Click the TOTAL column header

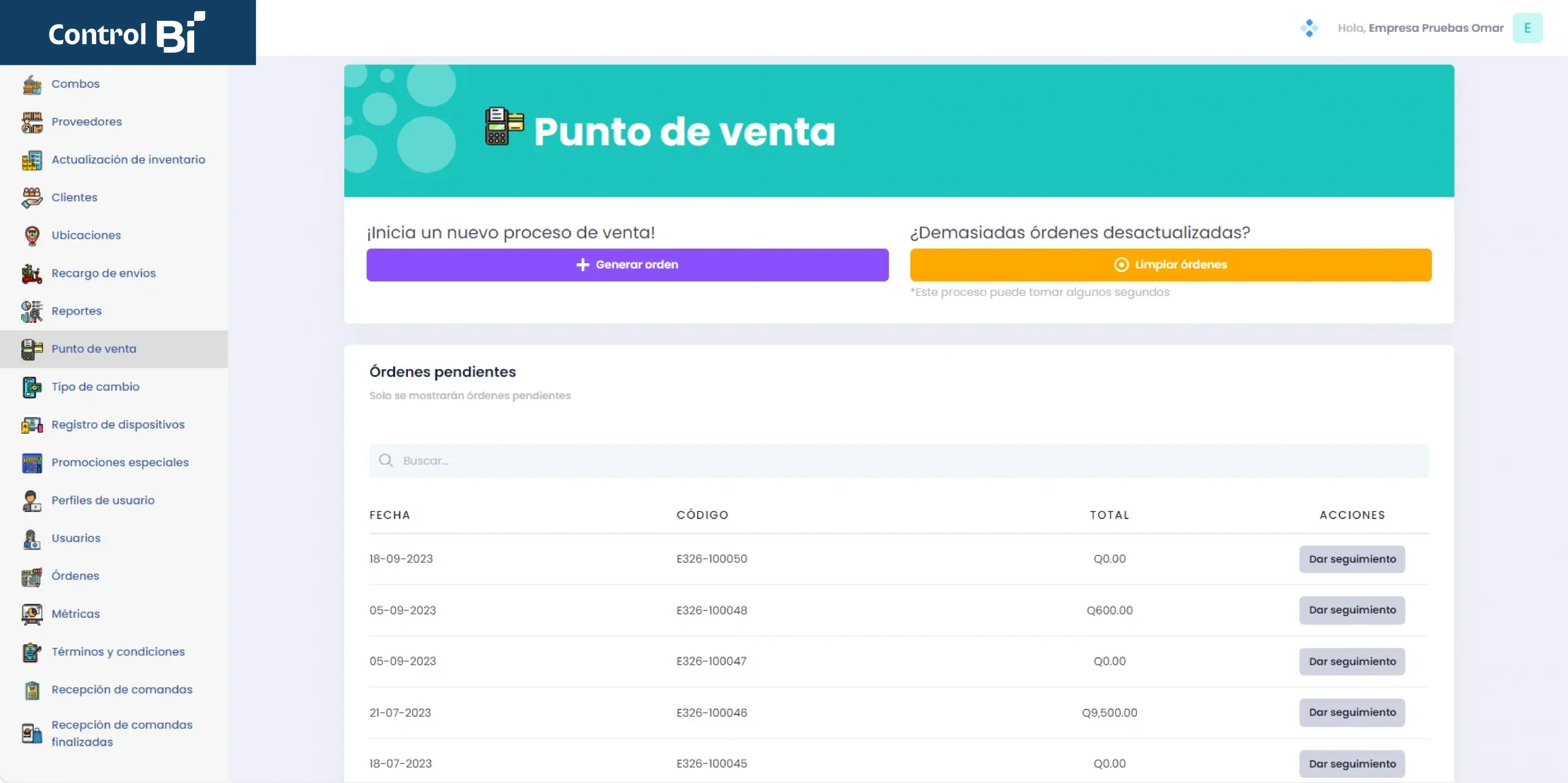pos(1109,515)
